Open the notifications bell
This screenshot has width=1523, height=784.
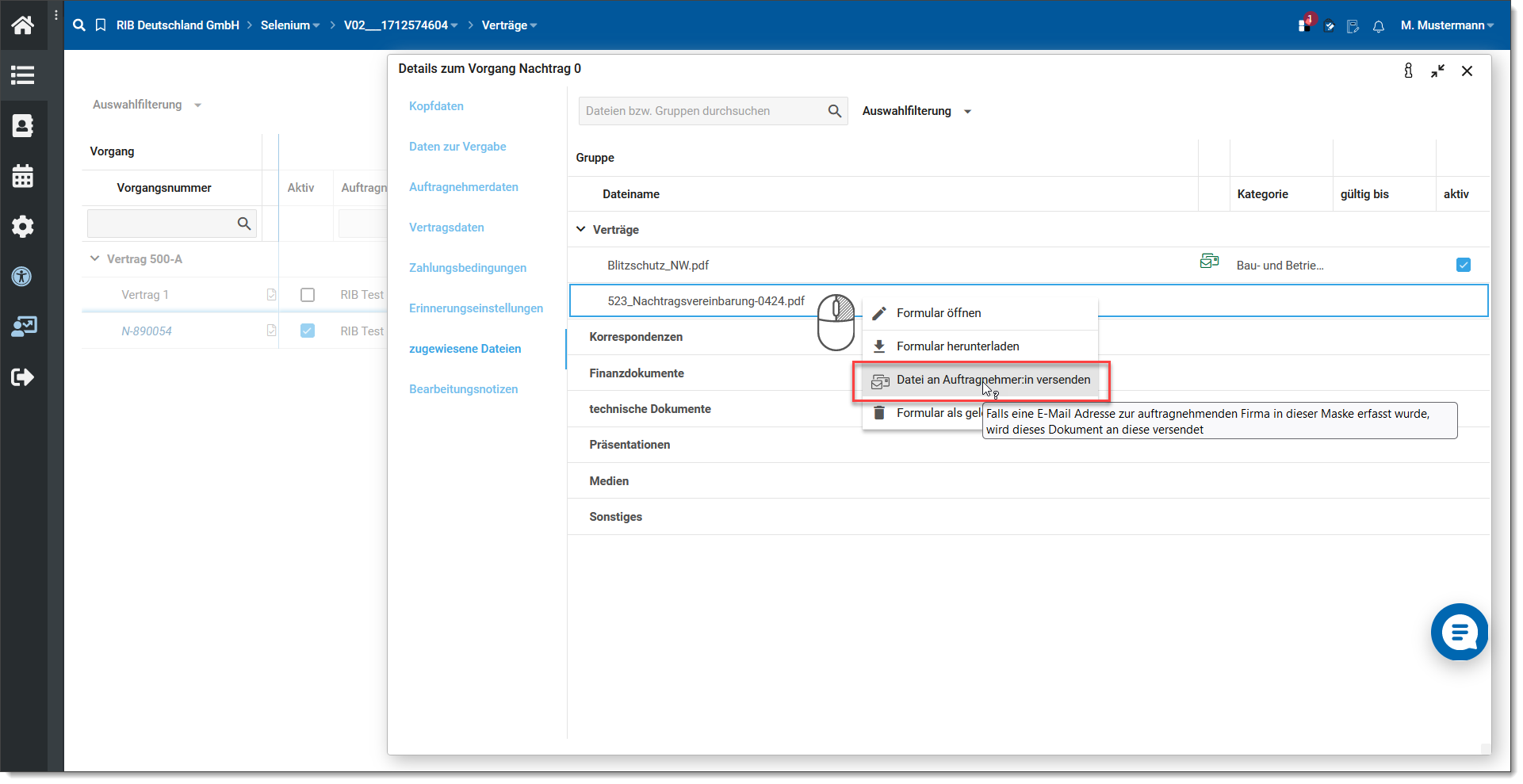tap(1379, 26)
